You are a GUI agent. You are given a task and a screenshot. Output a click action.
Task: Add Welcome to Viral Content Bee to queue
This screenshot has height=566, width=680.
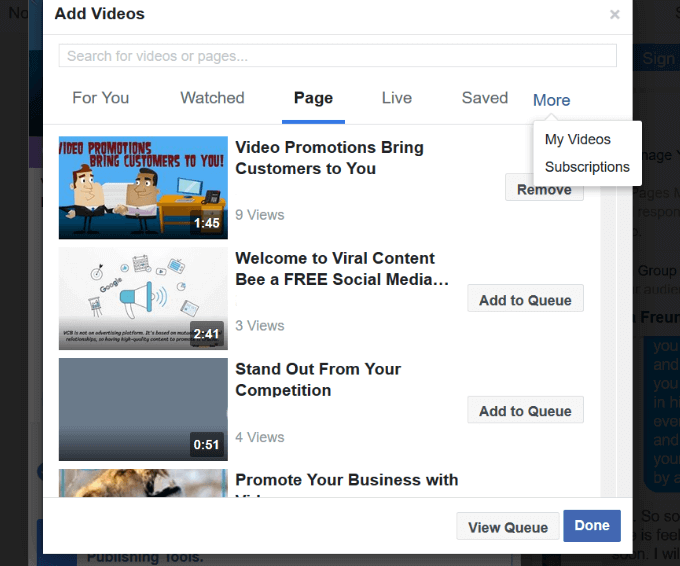pos(525,300)
